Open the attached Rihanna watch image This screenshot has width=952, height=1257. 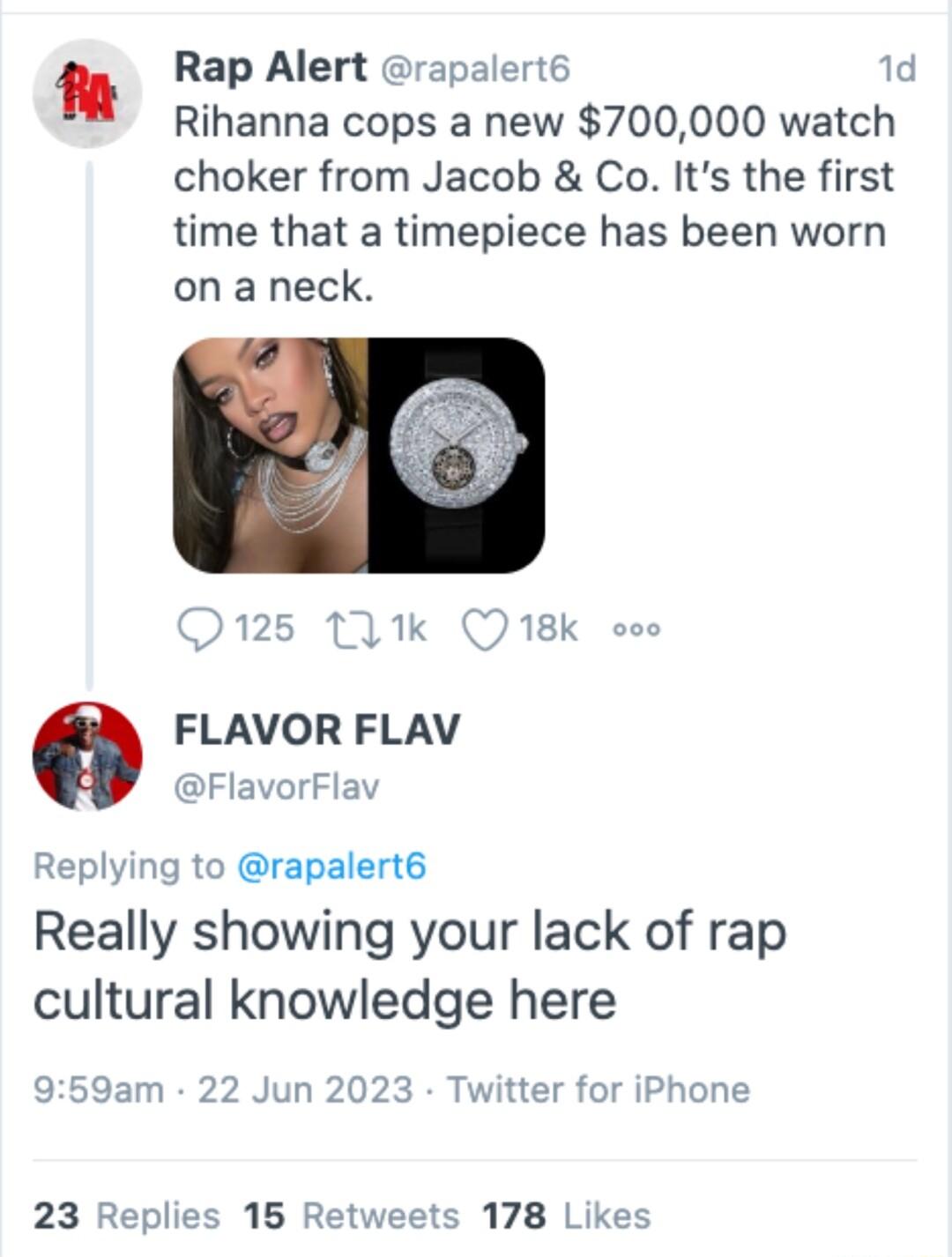click(269, 456)
